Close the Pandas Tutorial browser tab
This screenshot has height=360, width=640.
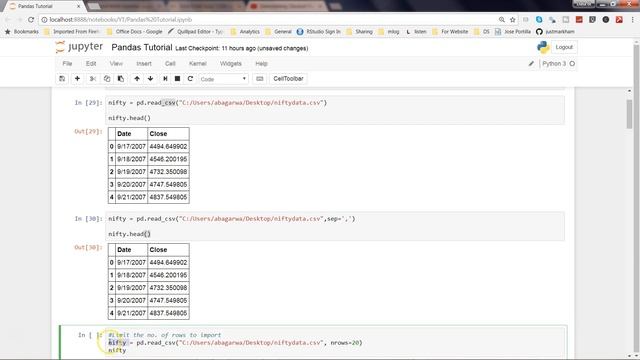pyautogui.click(x=79, y=7)
